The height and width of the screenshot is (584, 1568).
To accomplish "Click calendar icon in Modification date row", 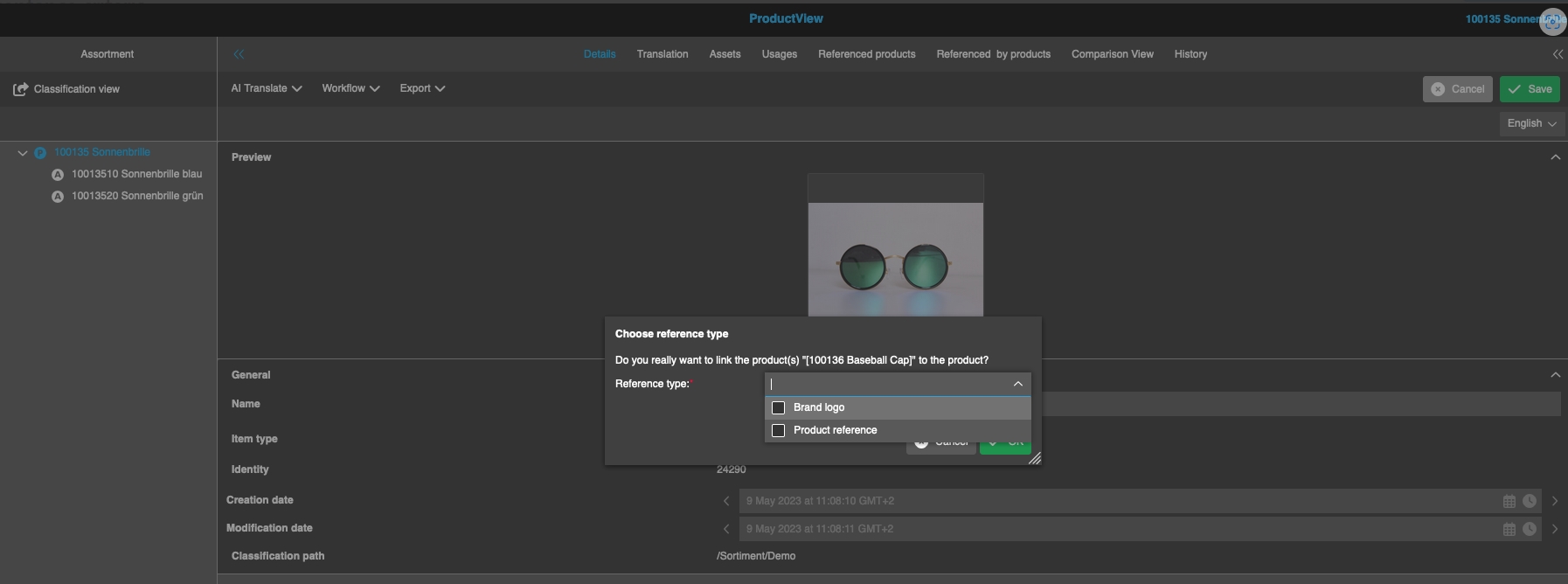I will click(x=1509, y=529).
